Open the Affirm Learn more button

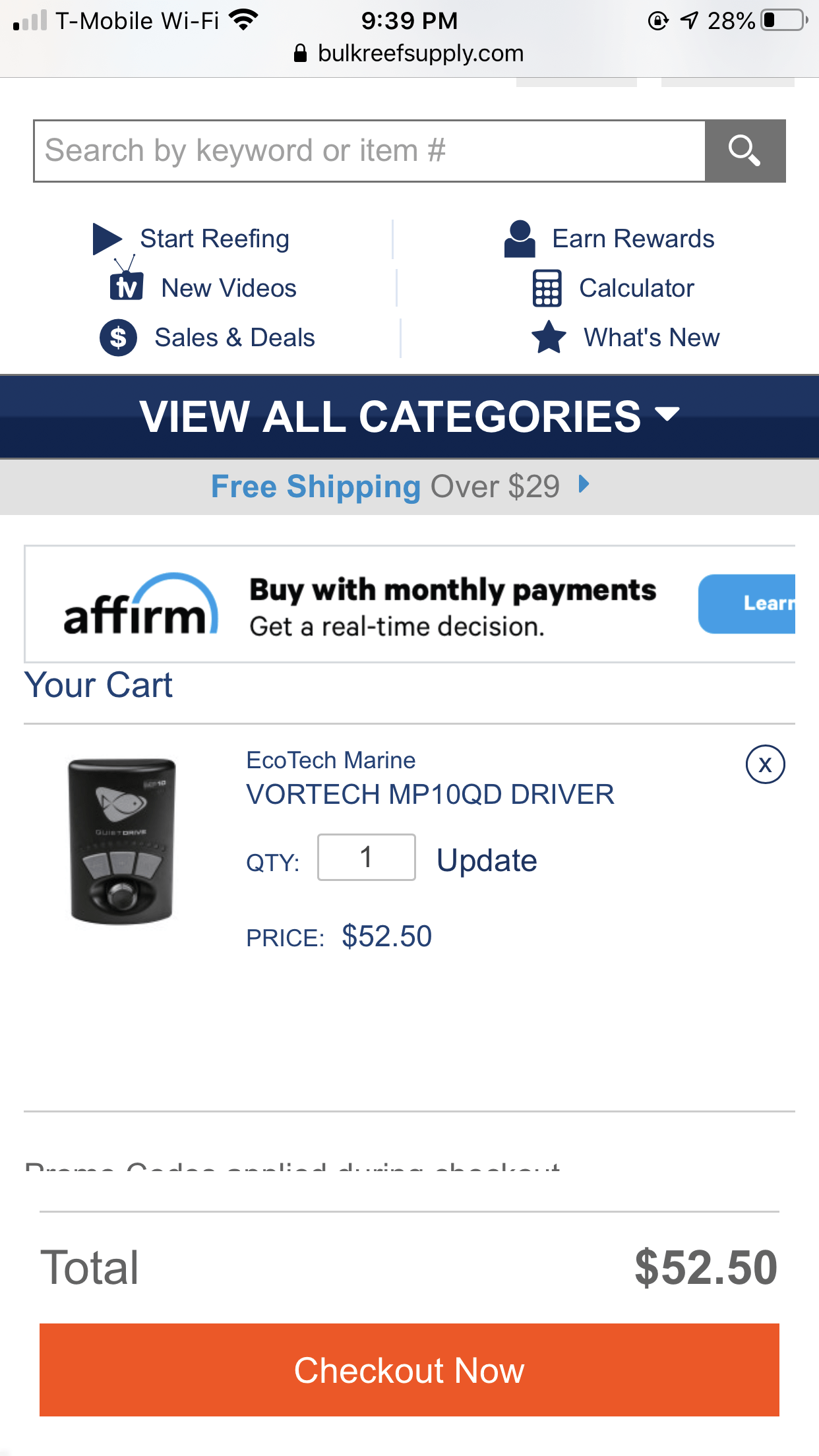pos(747,603)
